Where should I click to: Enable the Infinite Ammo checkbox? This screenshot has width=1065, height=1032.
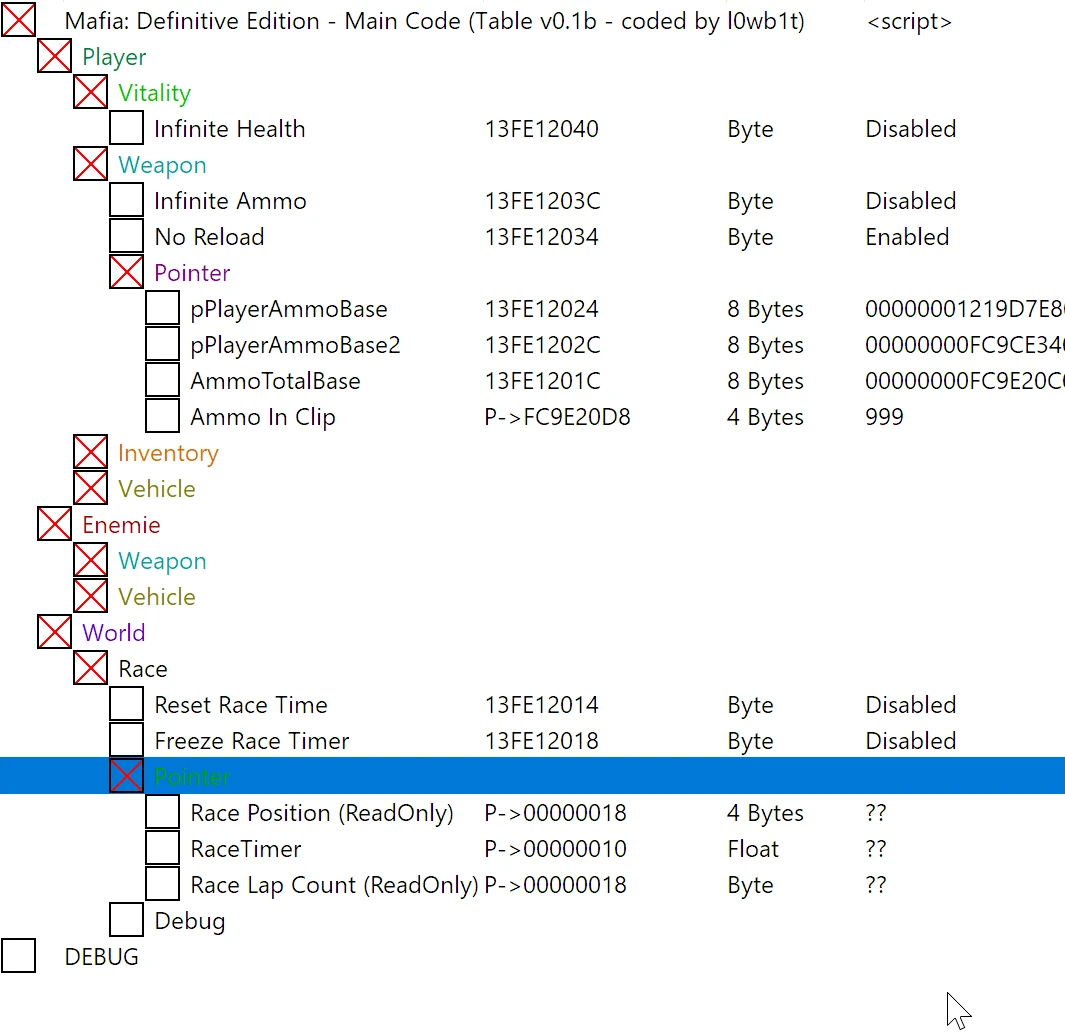pos(126,200)
